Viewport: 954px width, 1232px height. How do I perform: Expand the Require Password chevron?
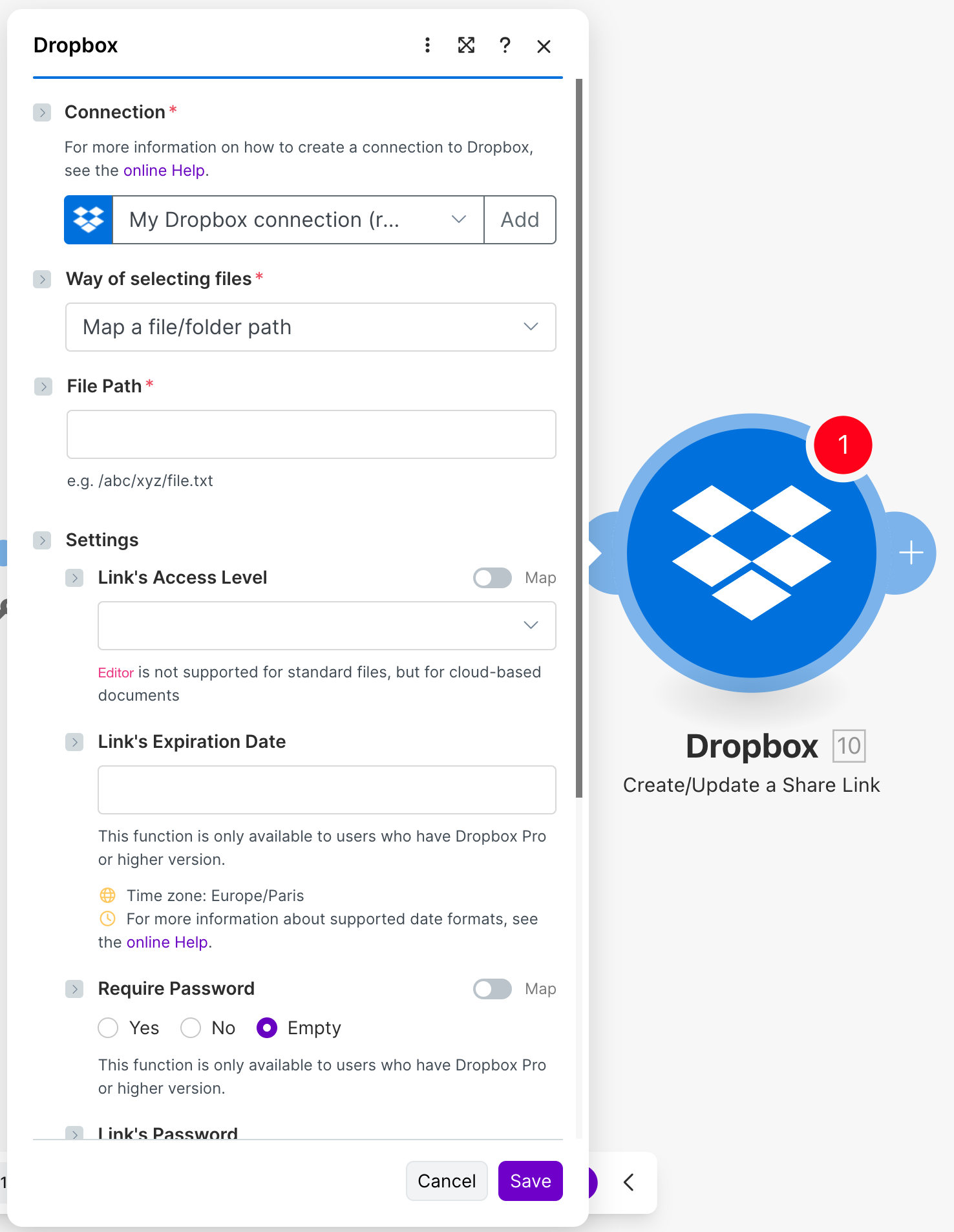(x=74, y=989)
